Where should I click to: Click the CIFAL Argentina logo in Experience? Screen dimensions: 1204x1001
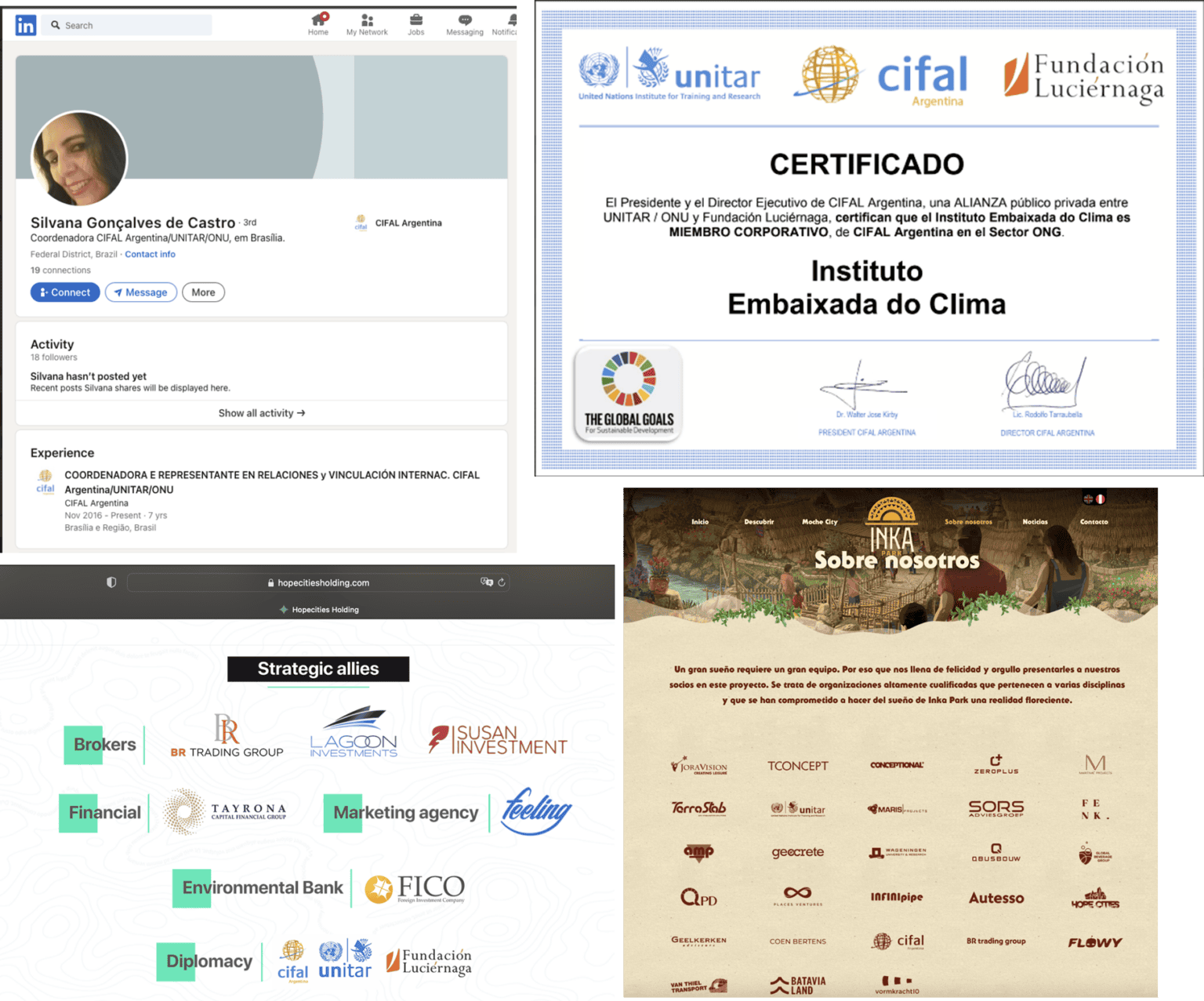point(45,481)
